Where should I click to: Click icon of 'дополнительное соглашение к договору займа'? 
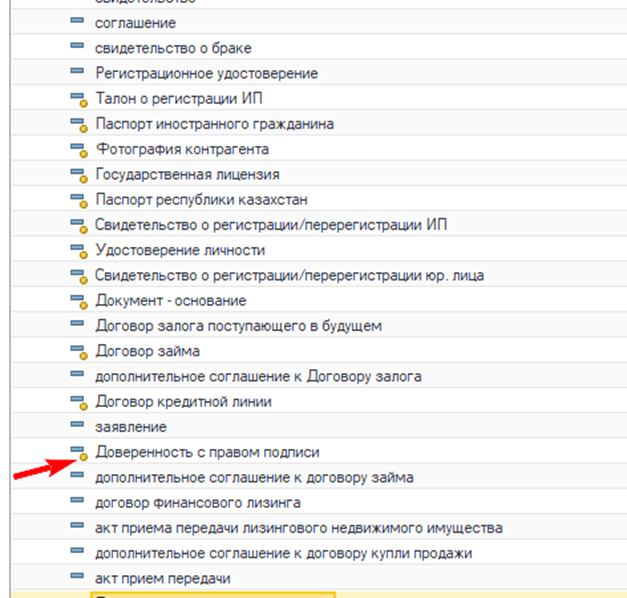coord(77,474)
